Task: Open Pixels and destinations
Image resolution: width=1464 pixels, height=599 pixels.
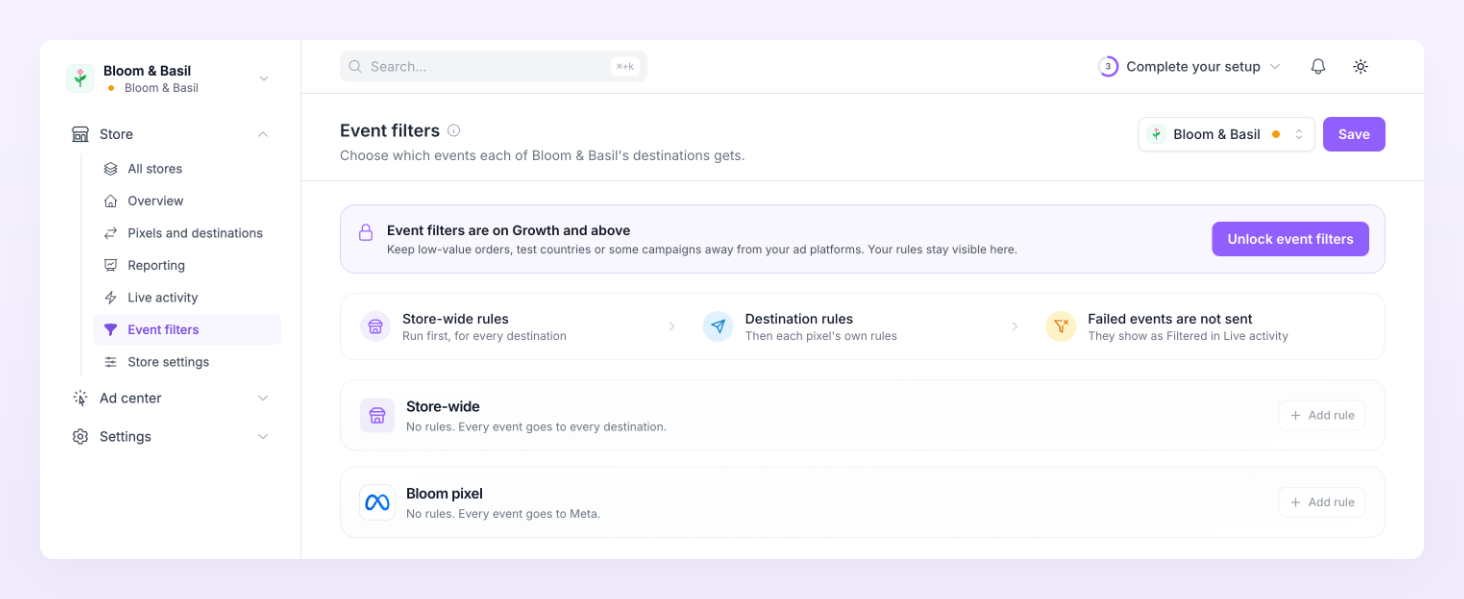Action: 187,233
